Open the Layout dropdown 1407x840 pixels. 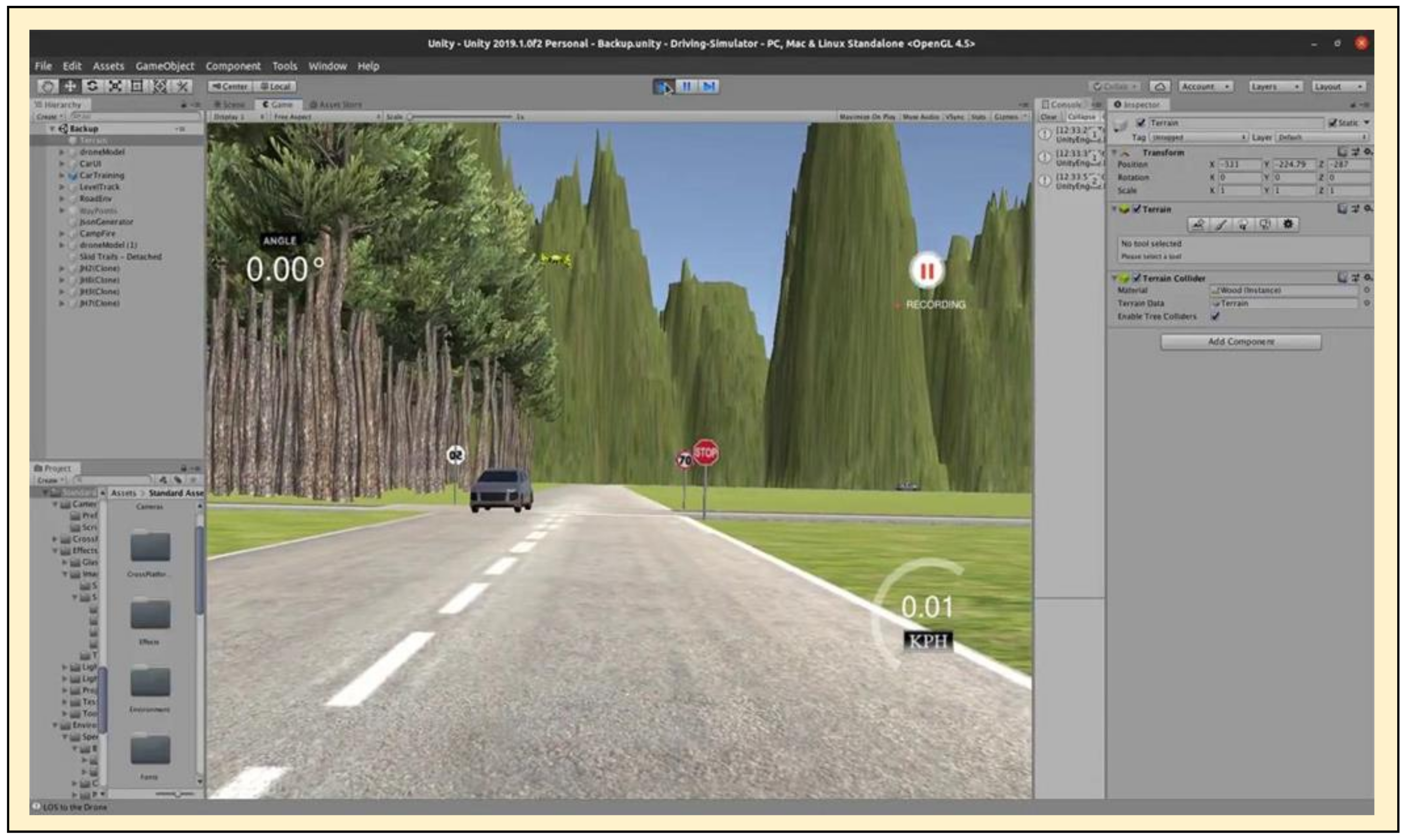click(1338, 87)
